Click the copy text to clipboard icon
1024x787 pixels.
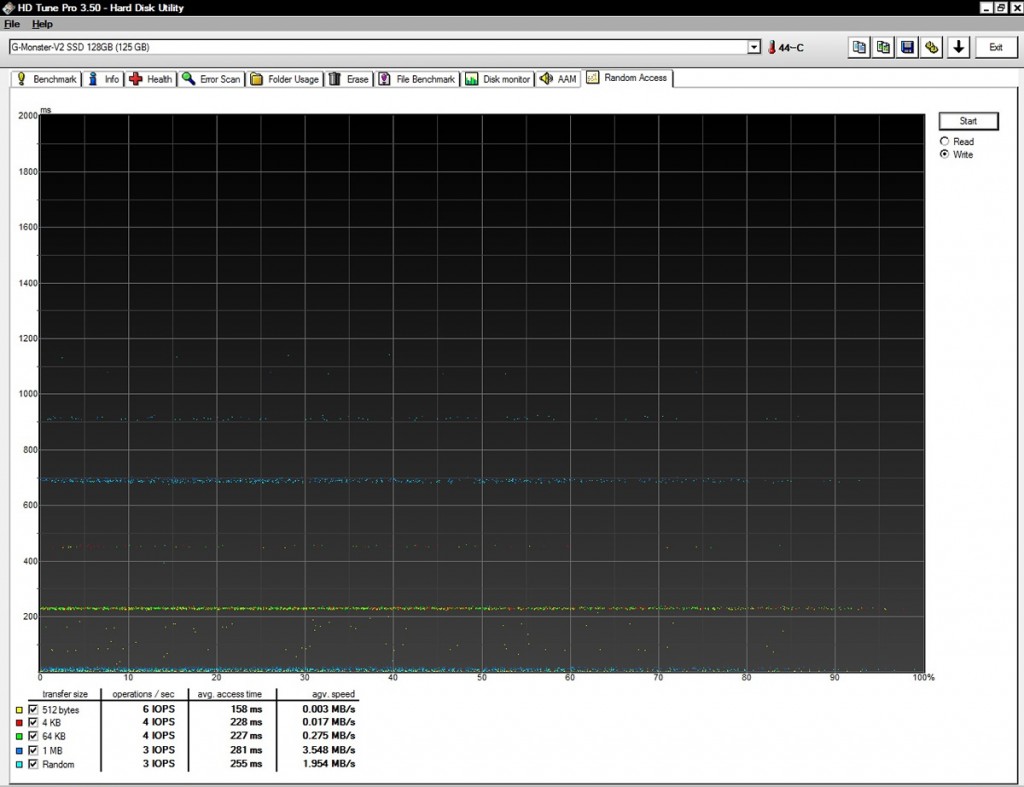tap(859, 47)
